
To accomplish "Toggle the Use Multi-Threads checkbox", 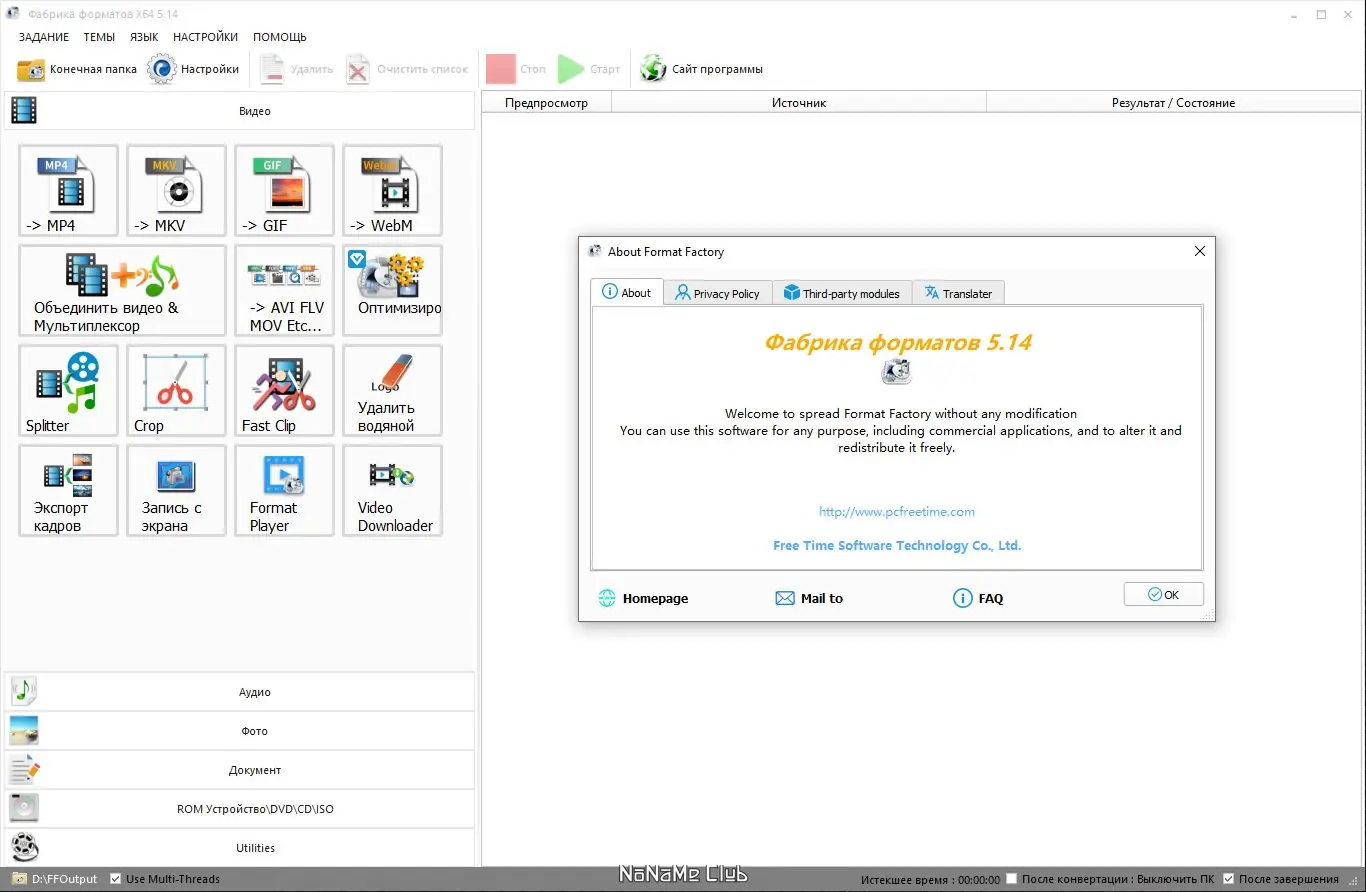I will coord(116,879).
